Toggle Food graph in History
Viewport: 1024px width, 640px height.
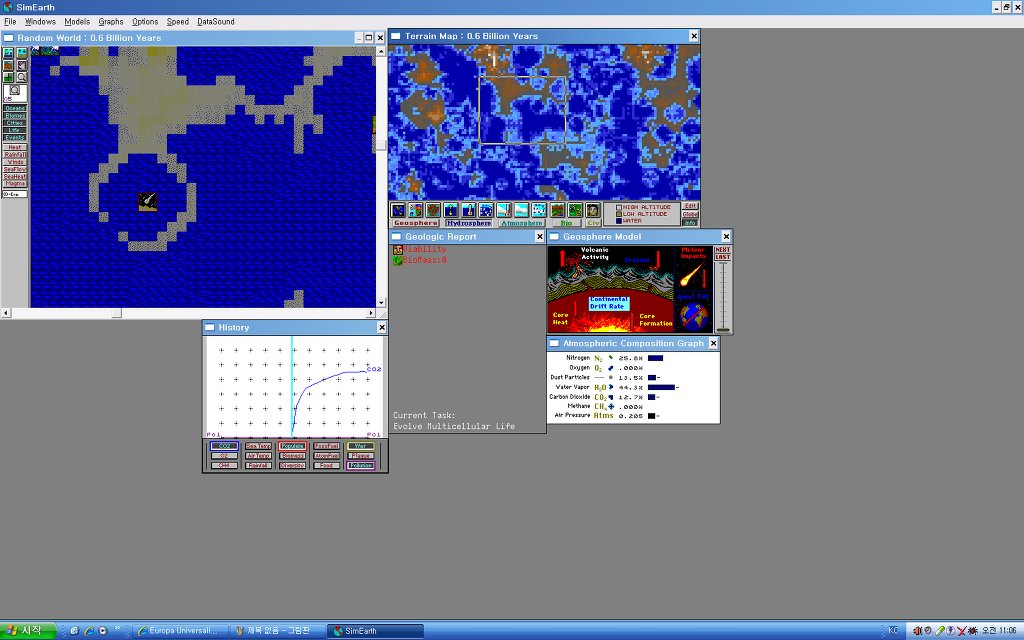point(327,466)
